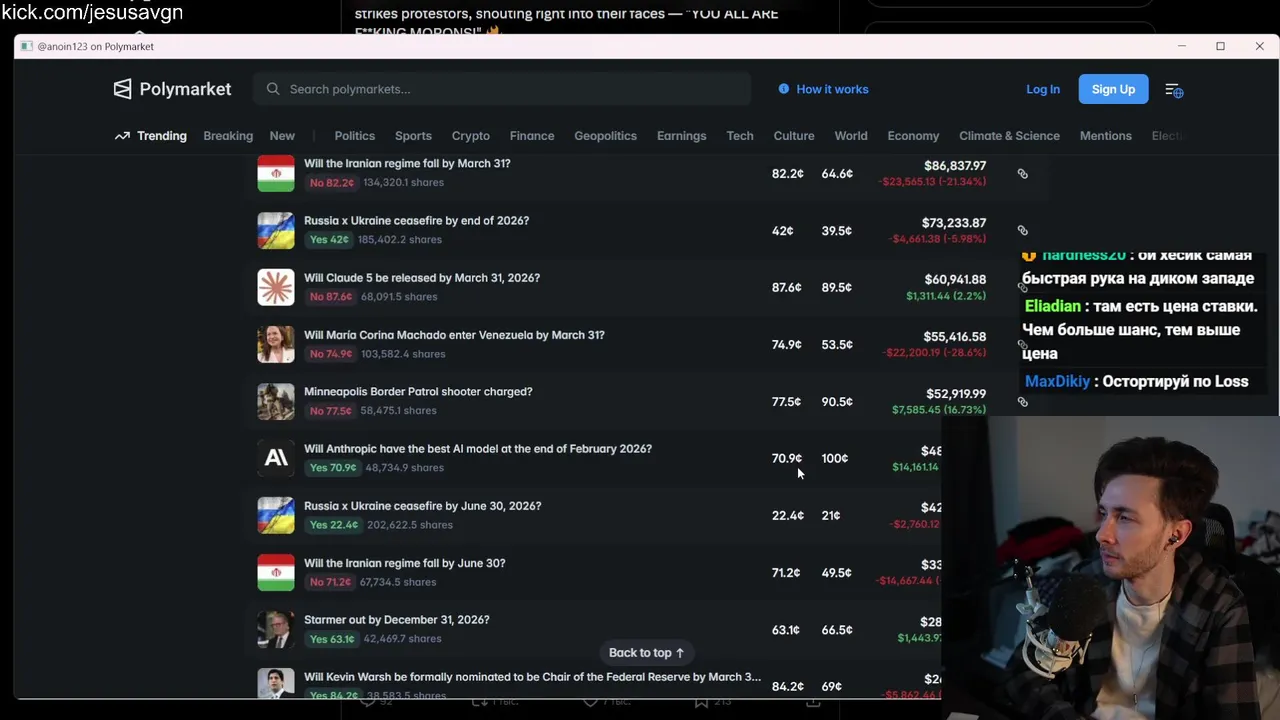Viewport: 1280px width, 720px height.
Task: Click the Polymarket logo
Action: (x=172, y=89)
